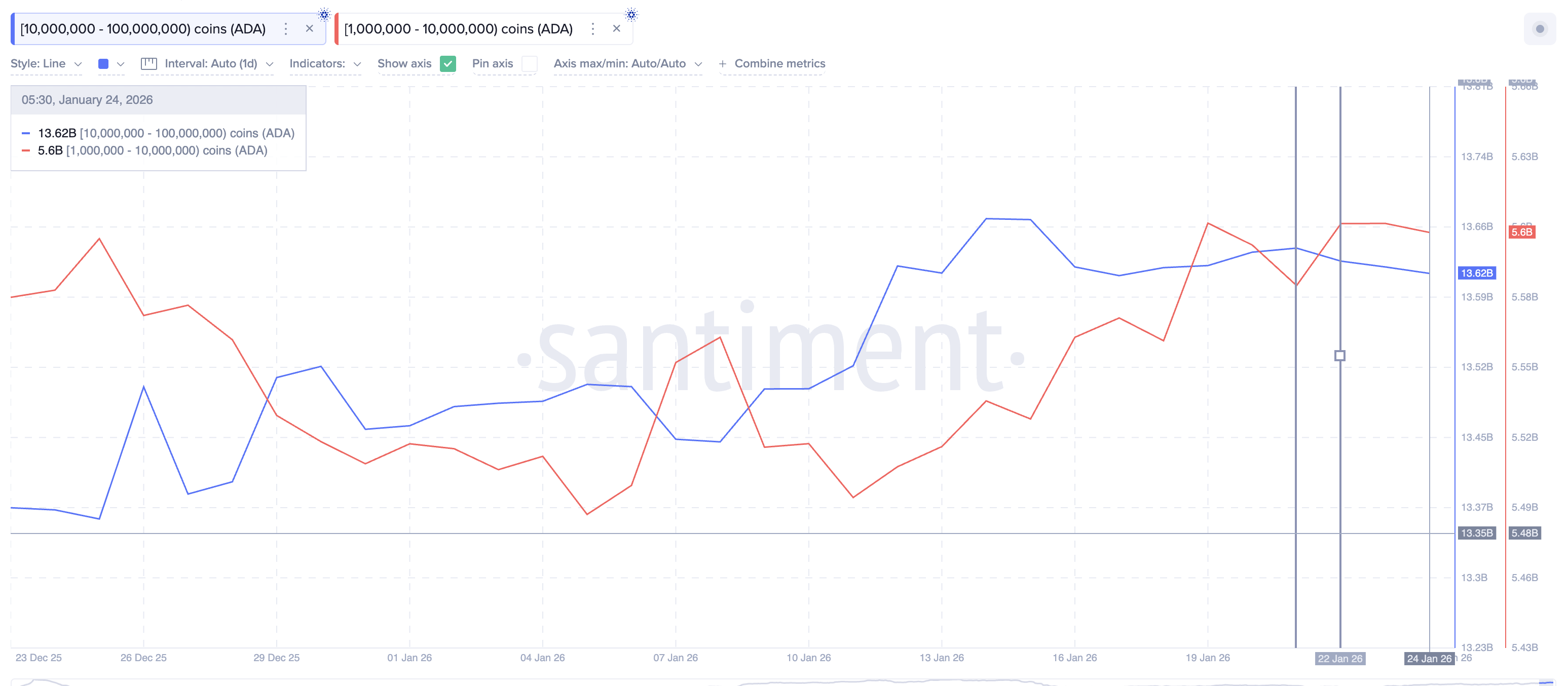The width and height of the screenshot is (1568, 686).
Task: Enable the Pin axis checkbox
Action: point(530,63)
